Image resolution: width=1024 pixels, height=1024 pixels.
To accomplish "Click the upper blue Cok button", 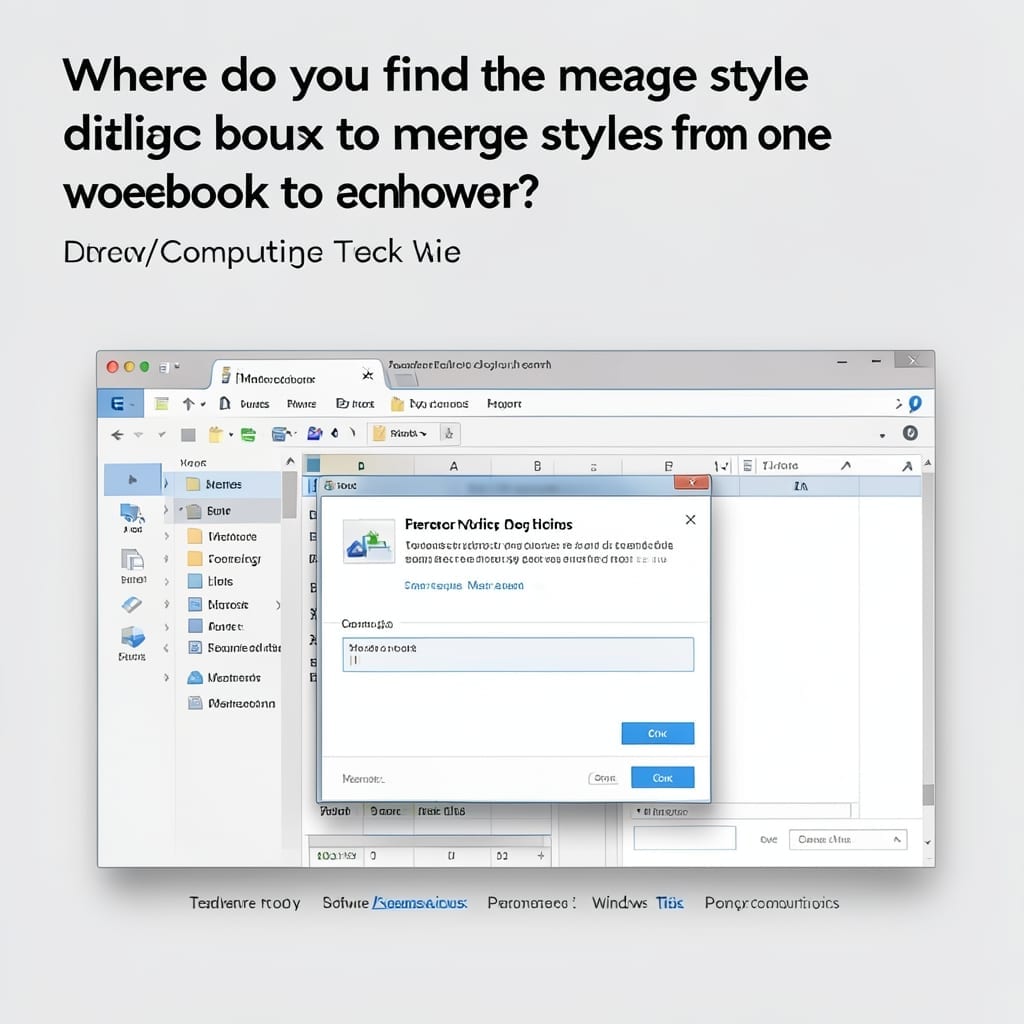I will [658, 733].
